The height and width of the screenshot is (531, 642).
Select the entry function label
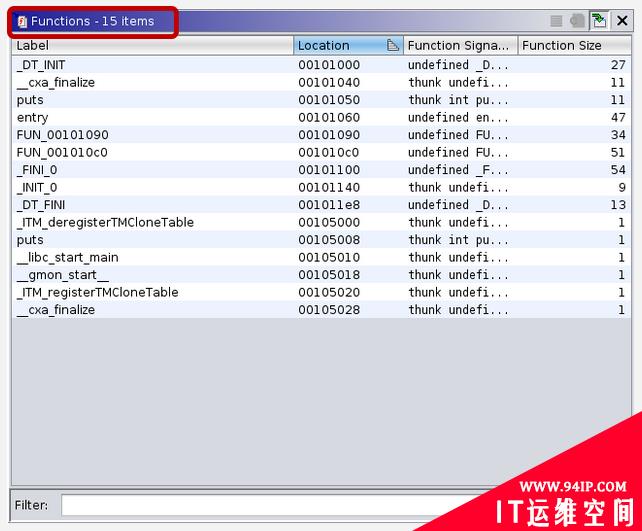click(x=32, y=117)
